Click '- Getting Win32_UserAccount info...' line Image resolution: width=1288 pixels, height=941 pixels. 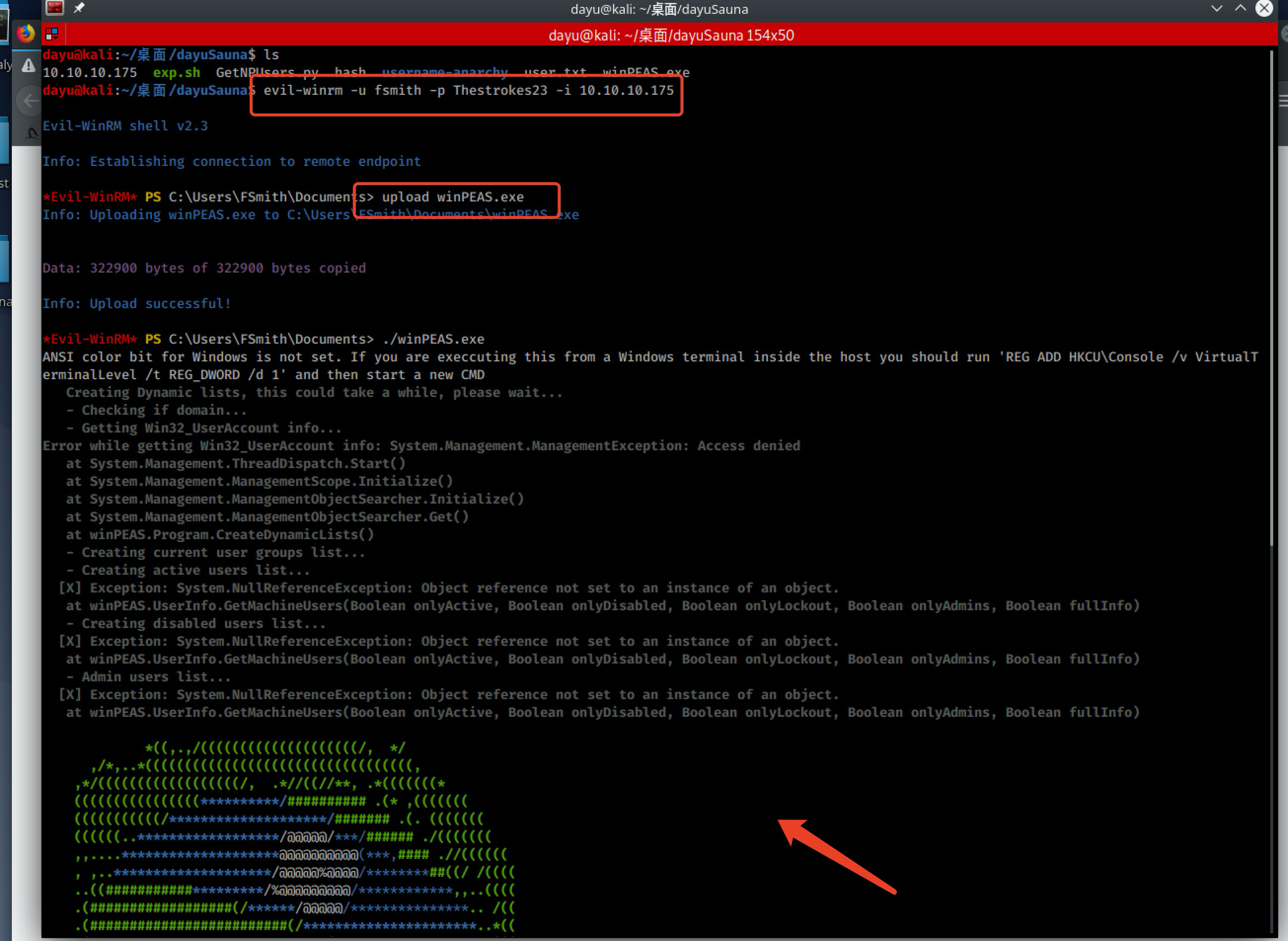pos(204,428)
